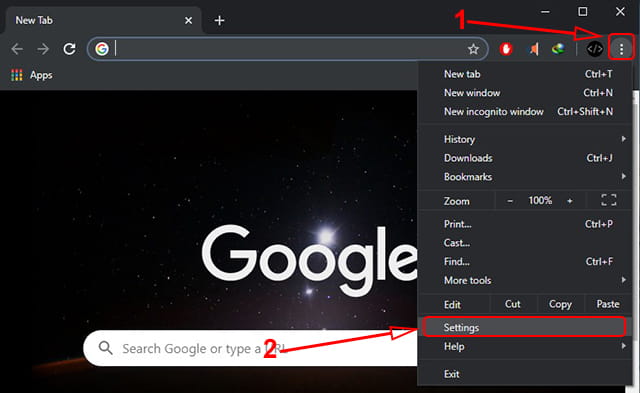Expand the History submenu
Screen dimensions: 640x393
tap(525, 139)
